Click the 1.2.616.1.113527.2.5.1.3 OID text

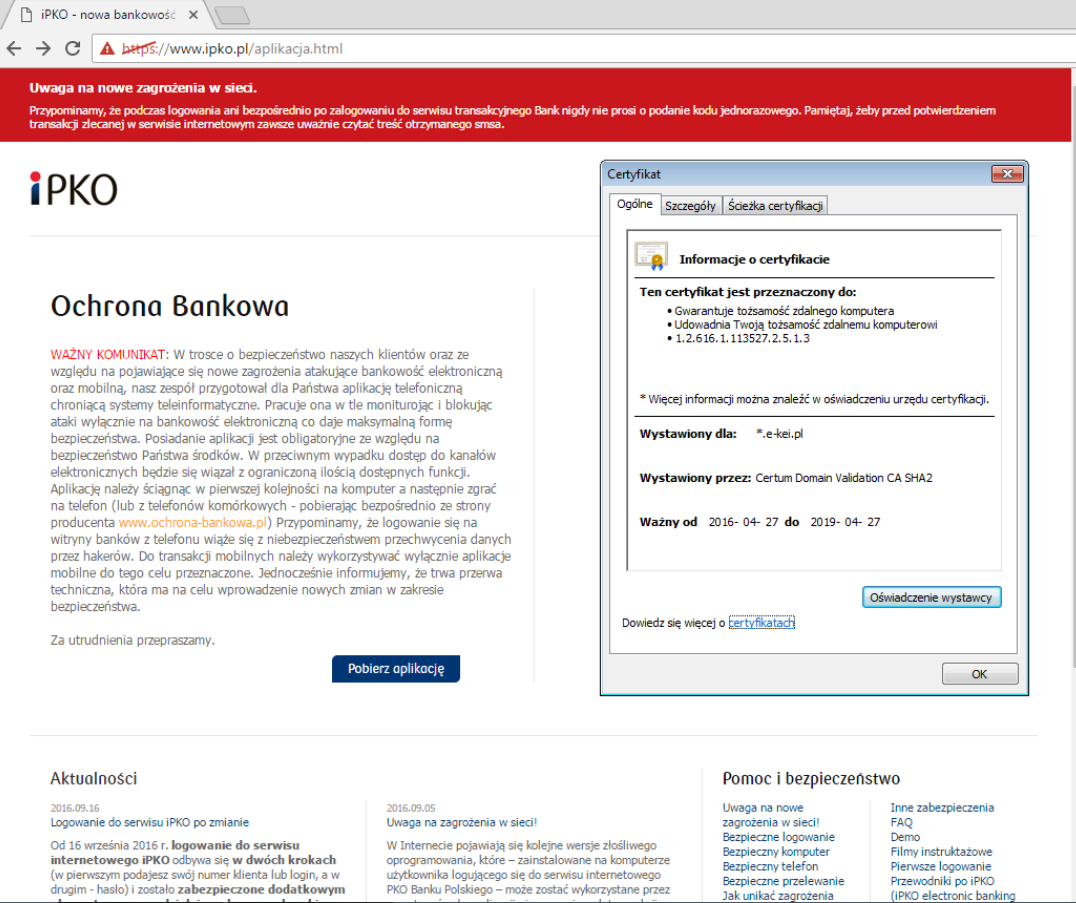(742, 338)
